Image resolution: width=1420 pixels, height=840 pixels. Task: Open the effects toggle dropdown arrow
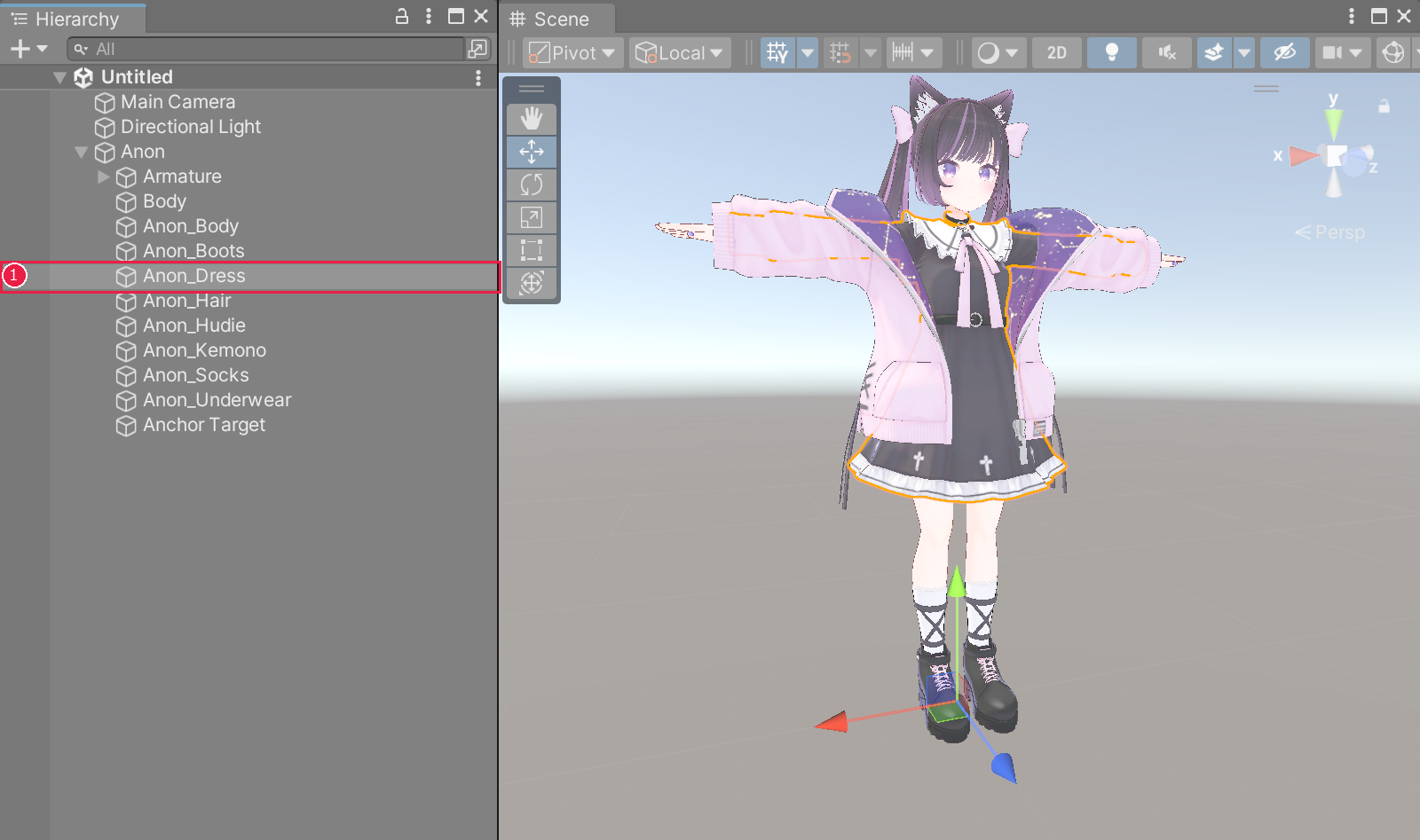1244,53
